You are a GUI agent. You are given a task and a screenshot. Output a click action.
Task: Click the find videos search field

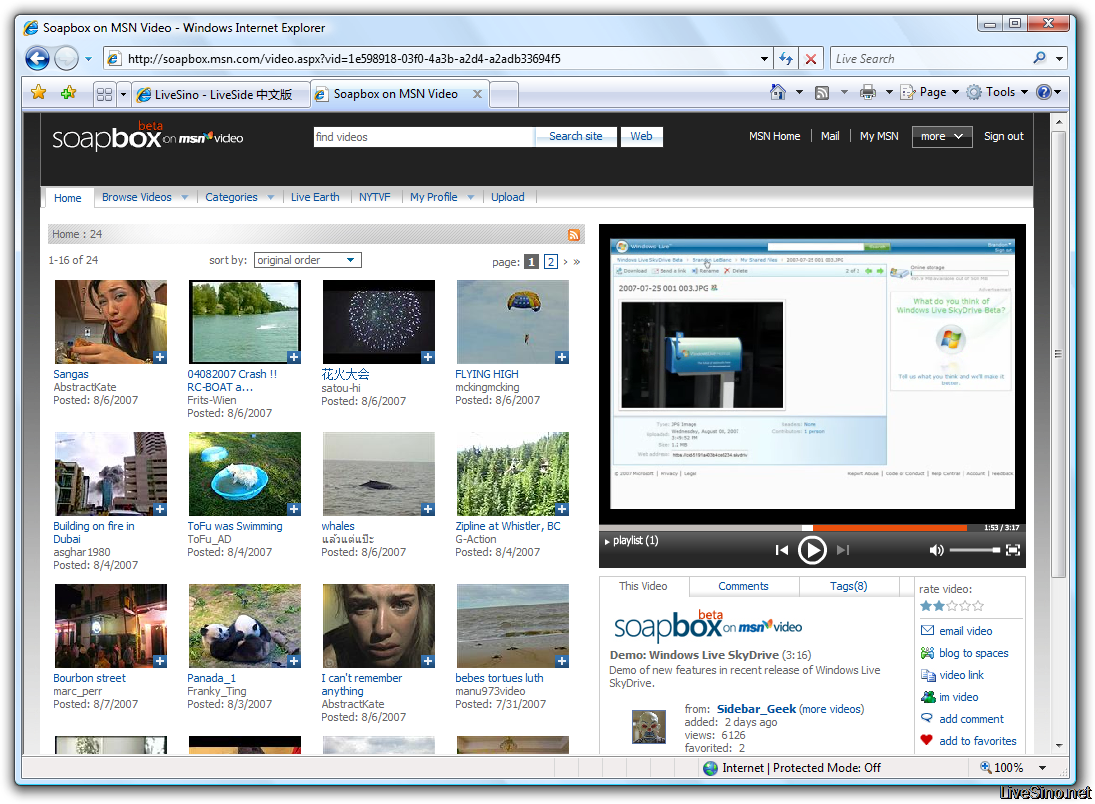pos(424,137)
